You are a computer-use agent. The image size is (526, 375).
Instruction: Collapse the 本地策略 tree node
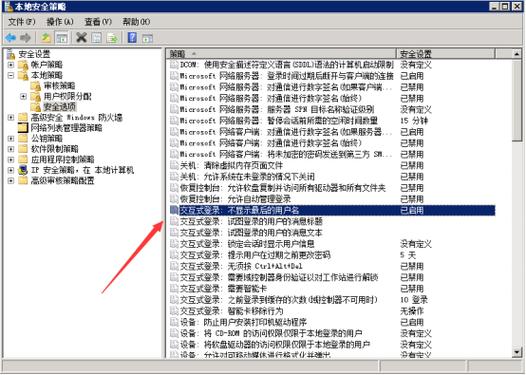pos(11,75)
